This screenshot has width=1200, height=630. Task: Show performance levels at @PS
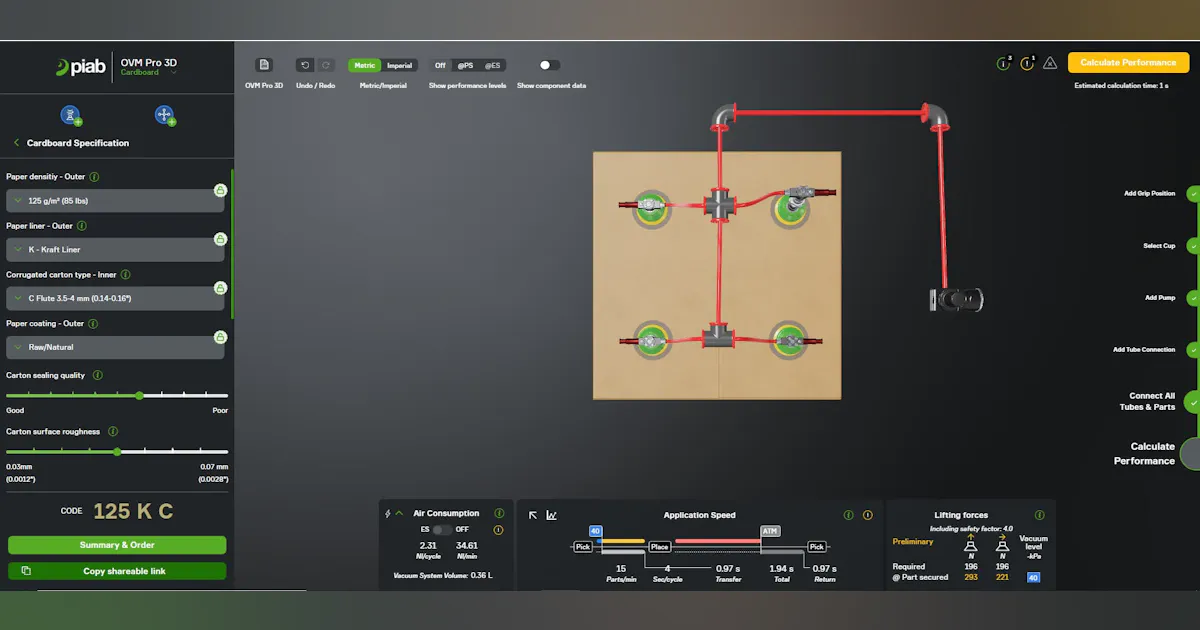466,65
